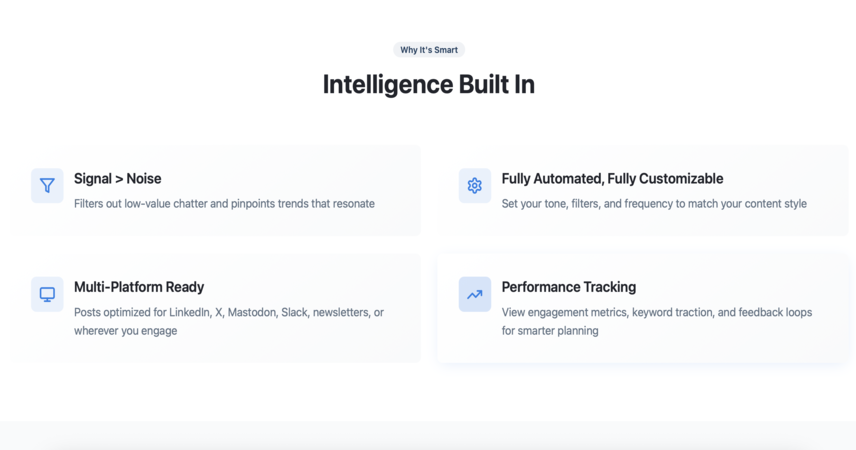Click text about filtering low-value chatter

(224, 204)
